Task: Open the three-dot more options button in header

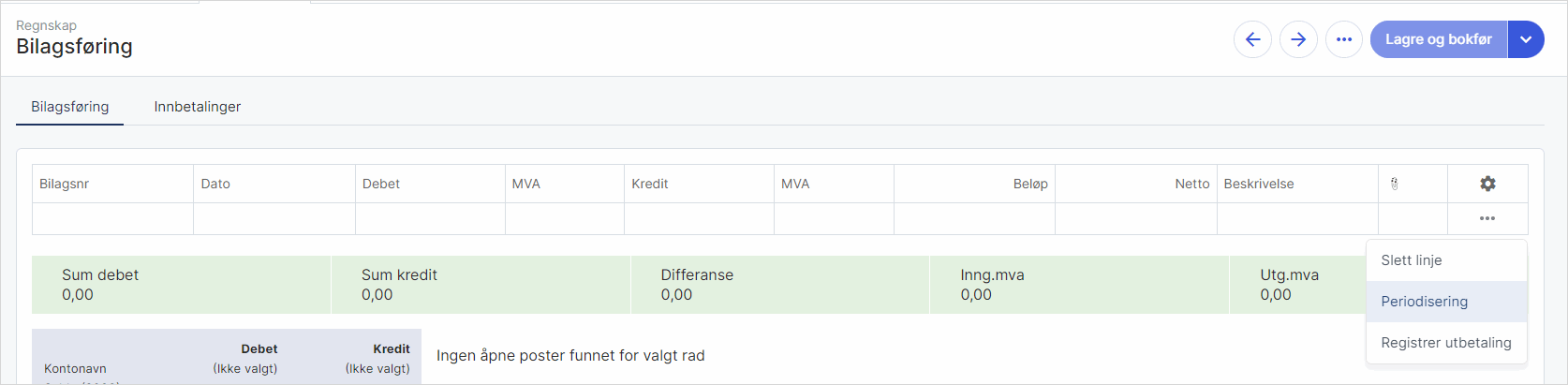Action: coord(1344,39)
